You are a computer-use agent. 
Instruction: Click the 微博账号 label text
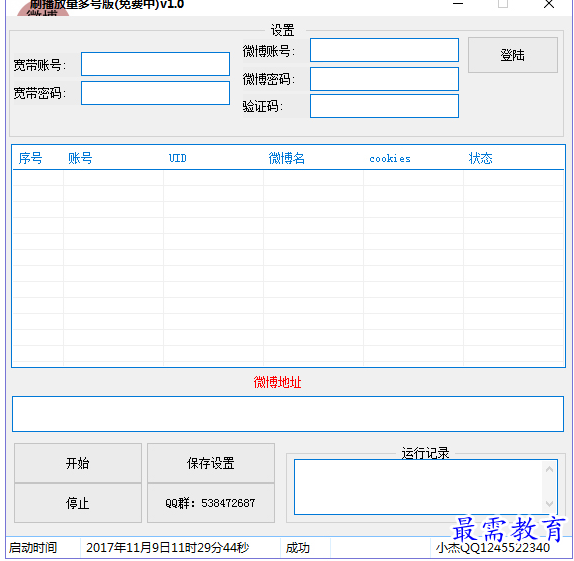coord(269,51)
